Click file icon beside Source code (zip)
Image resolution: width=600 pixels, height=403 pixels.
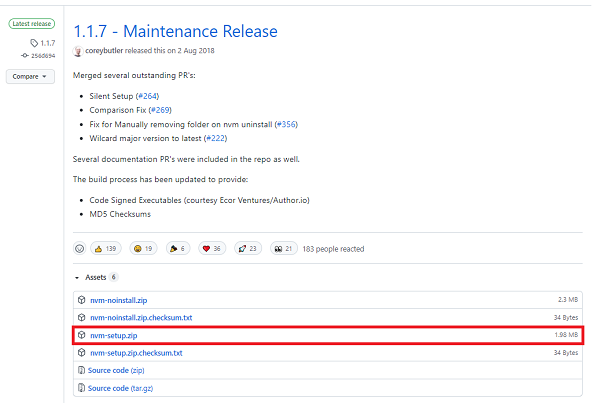coord(81,371)
